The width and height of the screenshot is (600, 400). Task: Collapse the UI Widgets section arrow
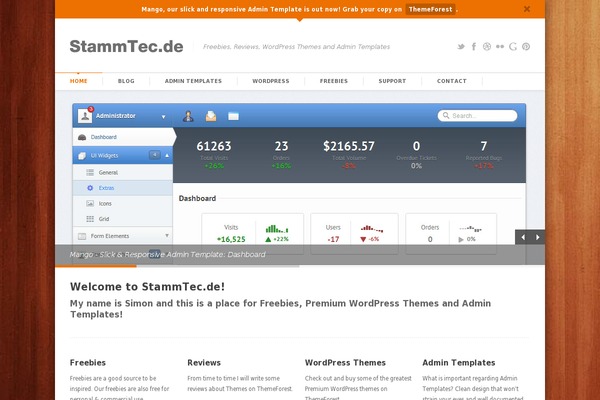167,155
